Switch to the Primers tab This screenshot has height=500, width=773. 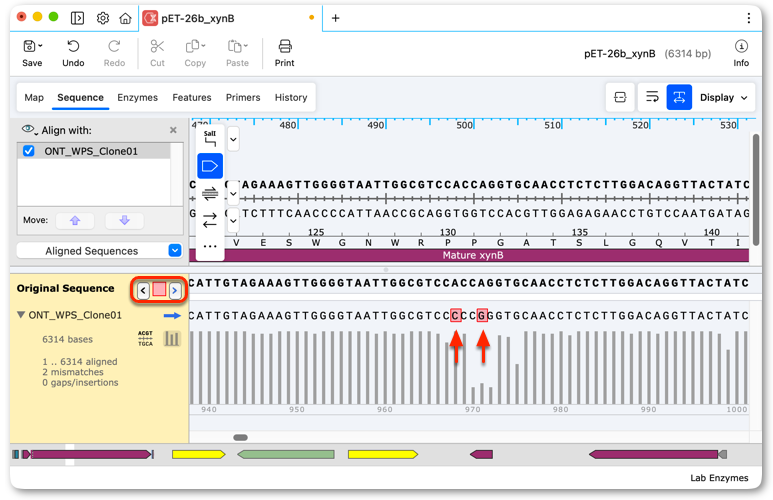coord(243,98)
